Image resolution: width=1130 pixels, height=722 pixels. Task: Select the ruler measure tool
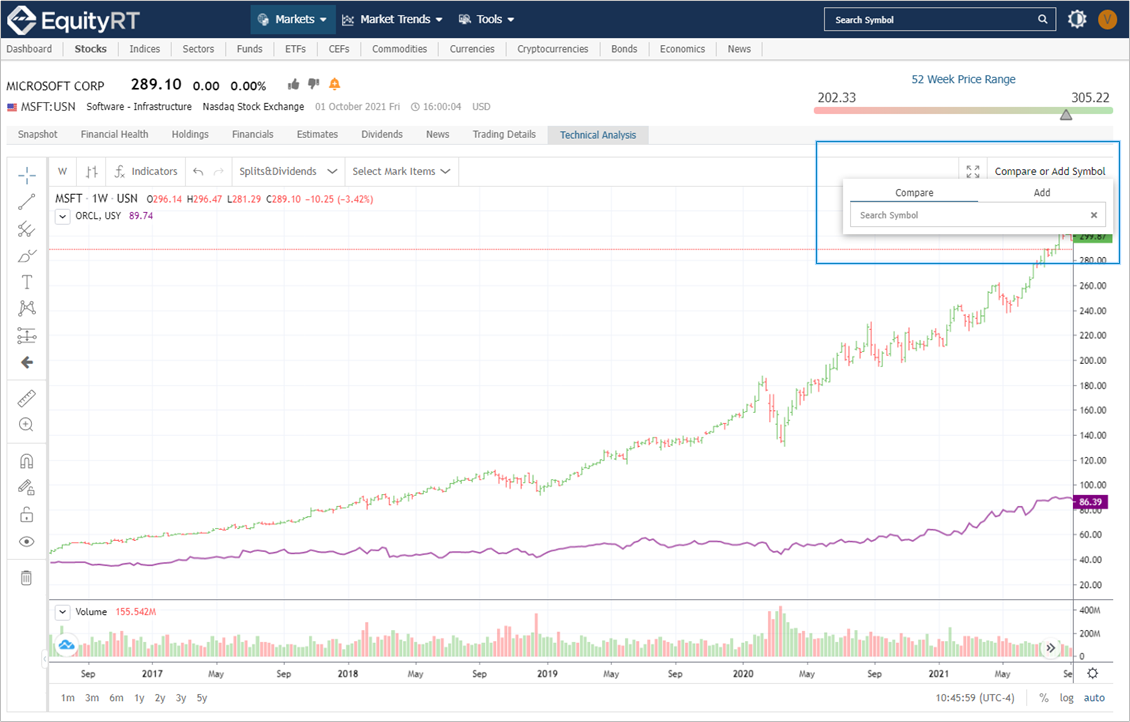[x=27, y=398]
